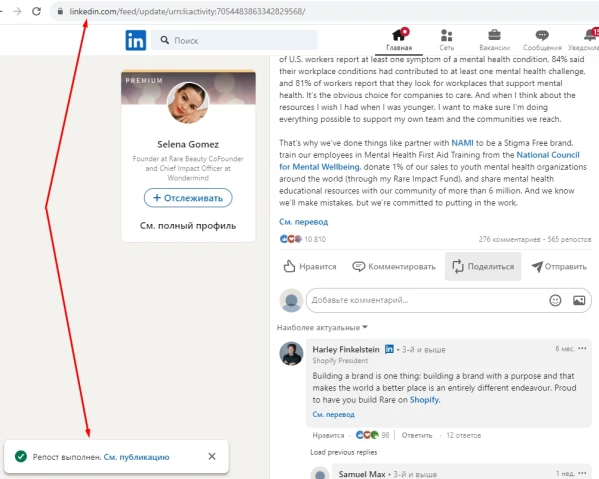Click Selena Gomez profile photo
This screenshot has width=599, height=479.
pyautogui.click(x=188, y=103)
